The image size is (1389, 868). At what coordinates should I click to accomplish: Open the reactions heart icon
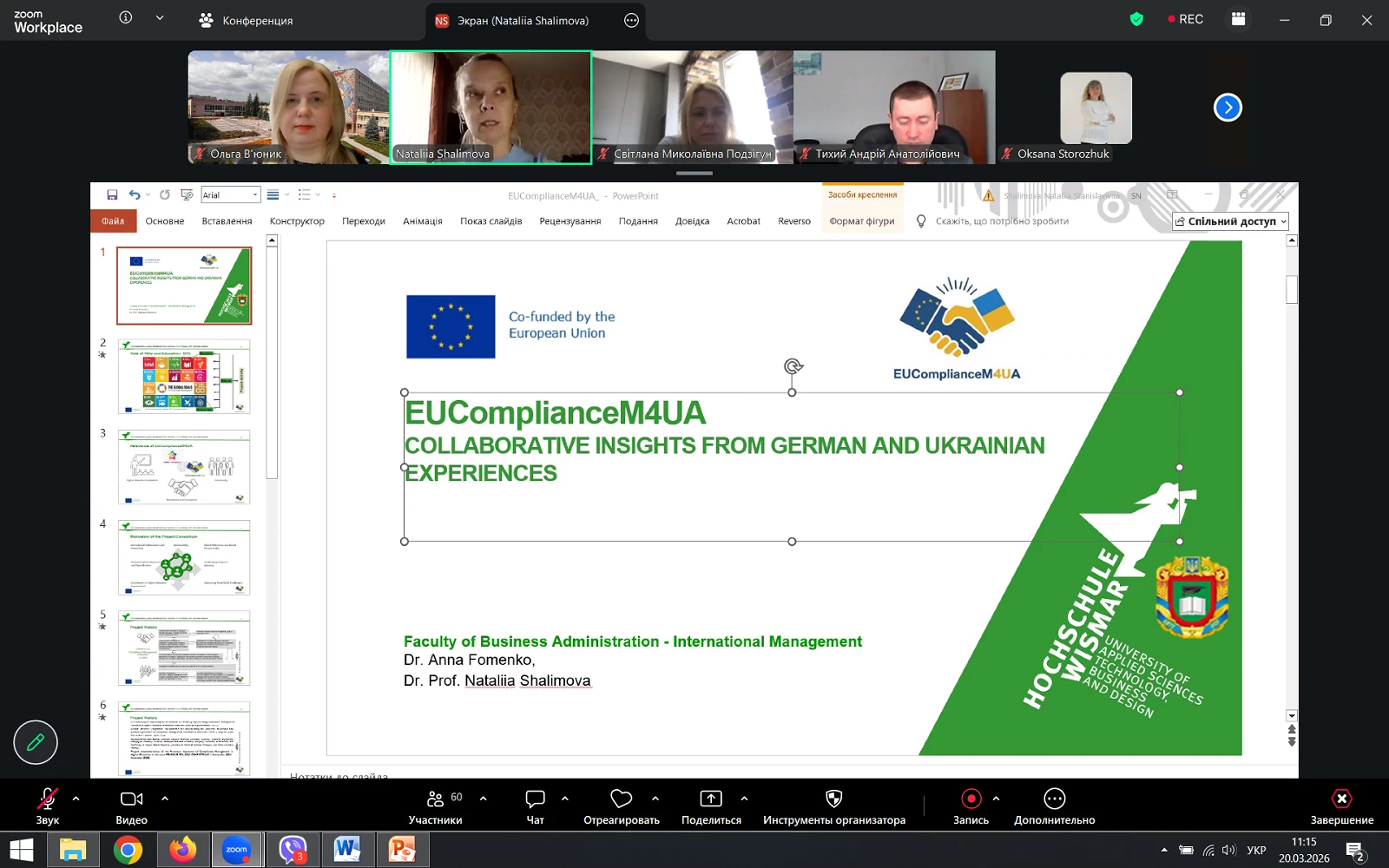621,799
